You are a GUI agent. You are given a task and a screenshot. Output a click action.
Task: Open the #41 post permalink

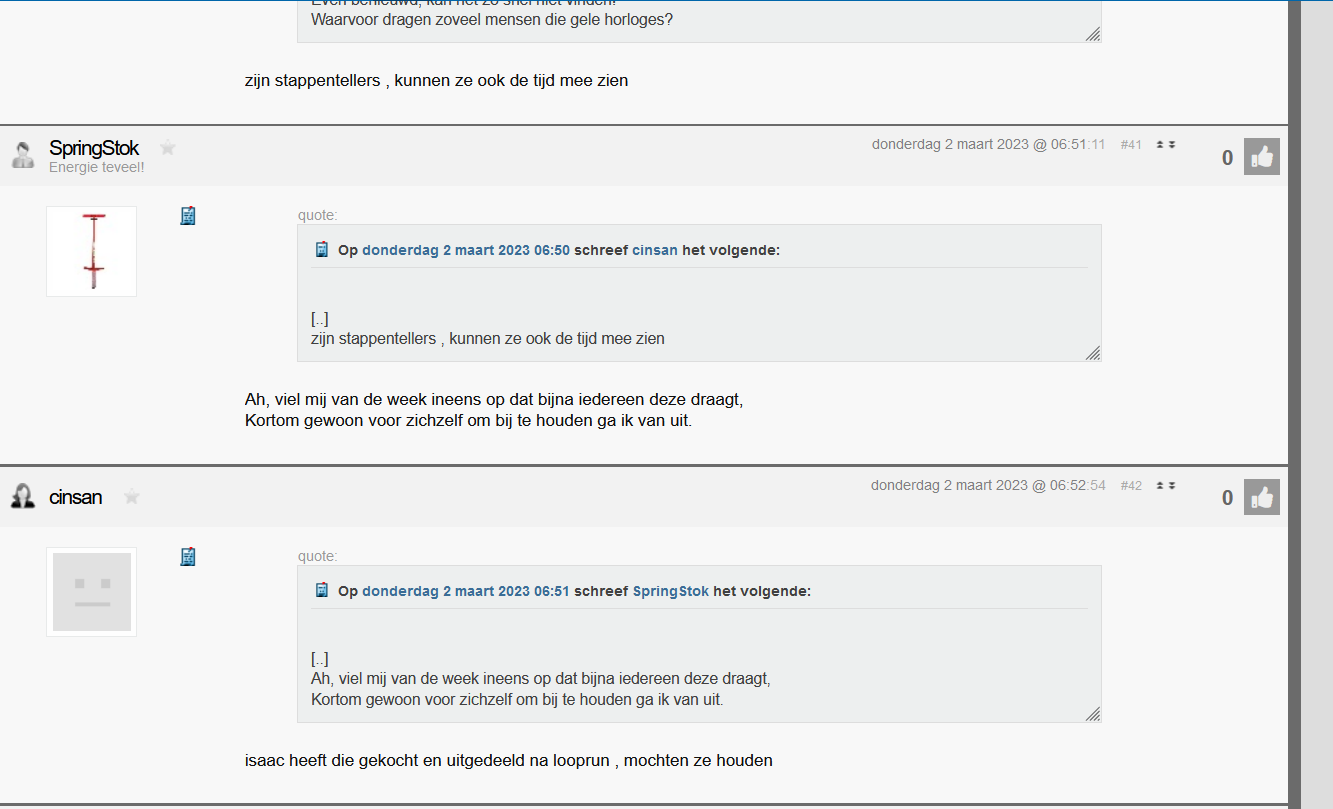tap(1131, 145)
